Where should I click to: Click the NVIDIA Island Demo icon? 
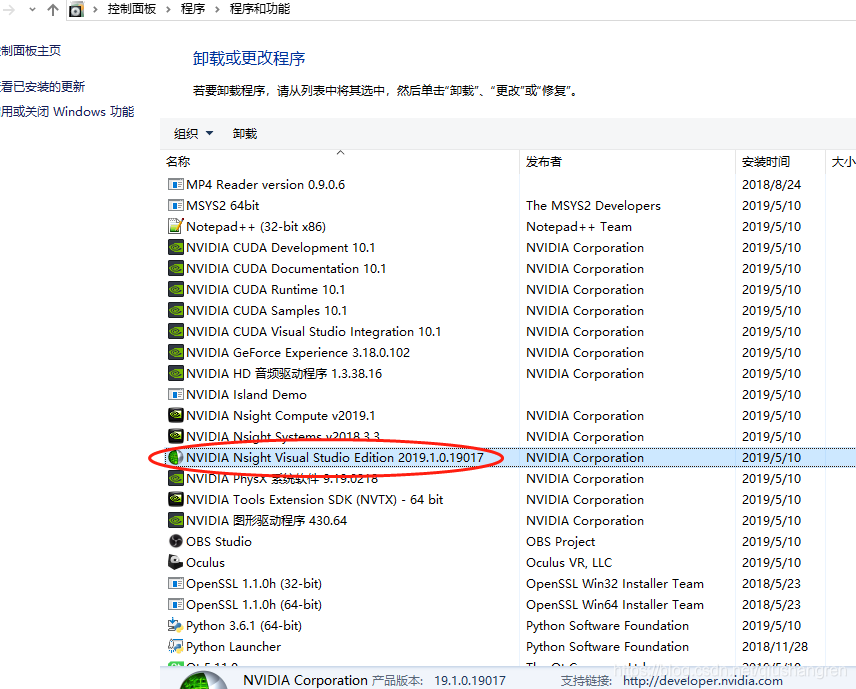[175, 394]
